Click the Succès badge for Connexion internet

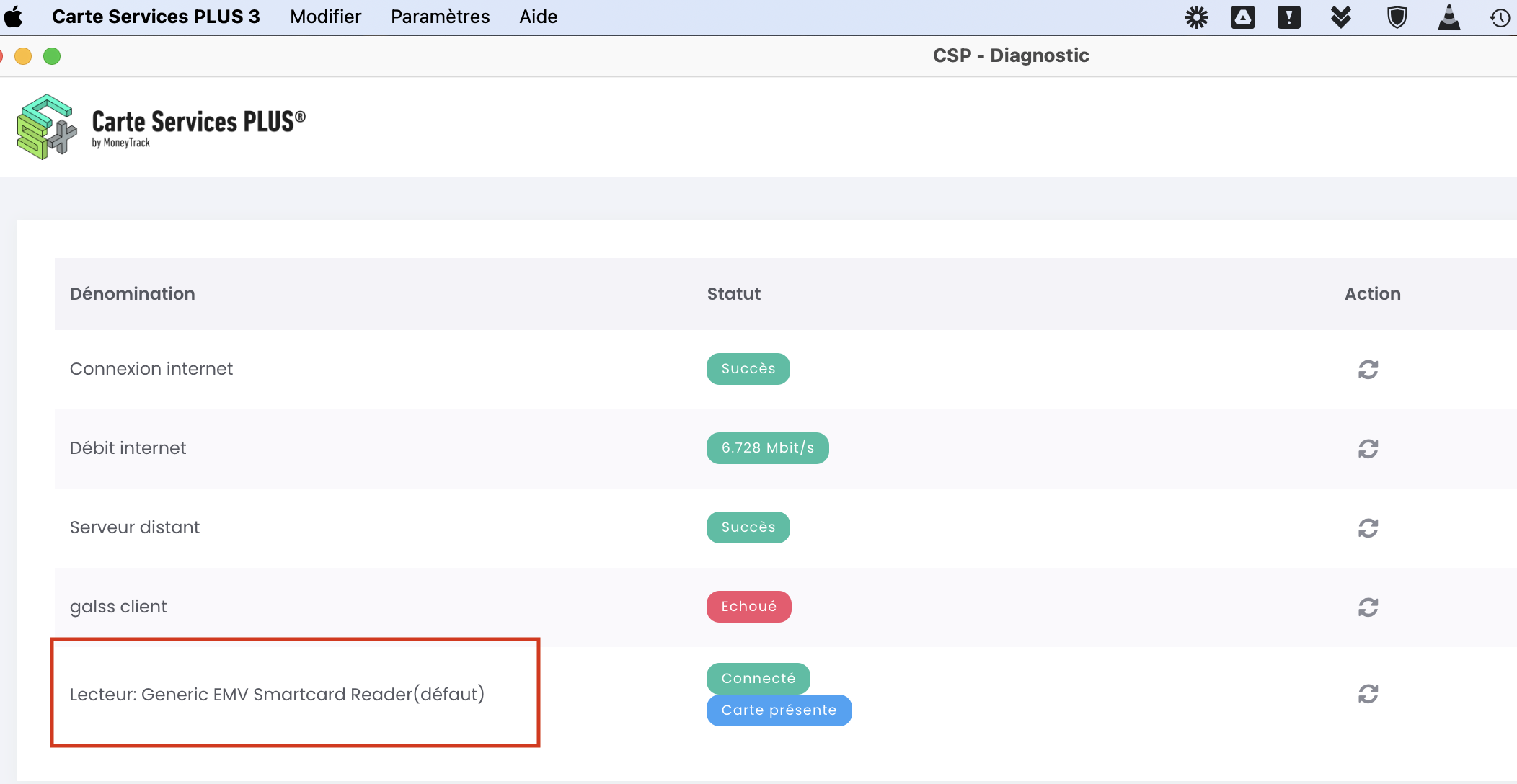(x=748, y=369)
